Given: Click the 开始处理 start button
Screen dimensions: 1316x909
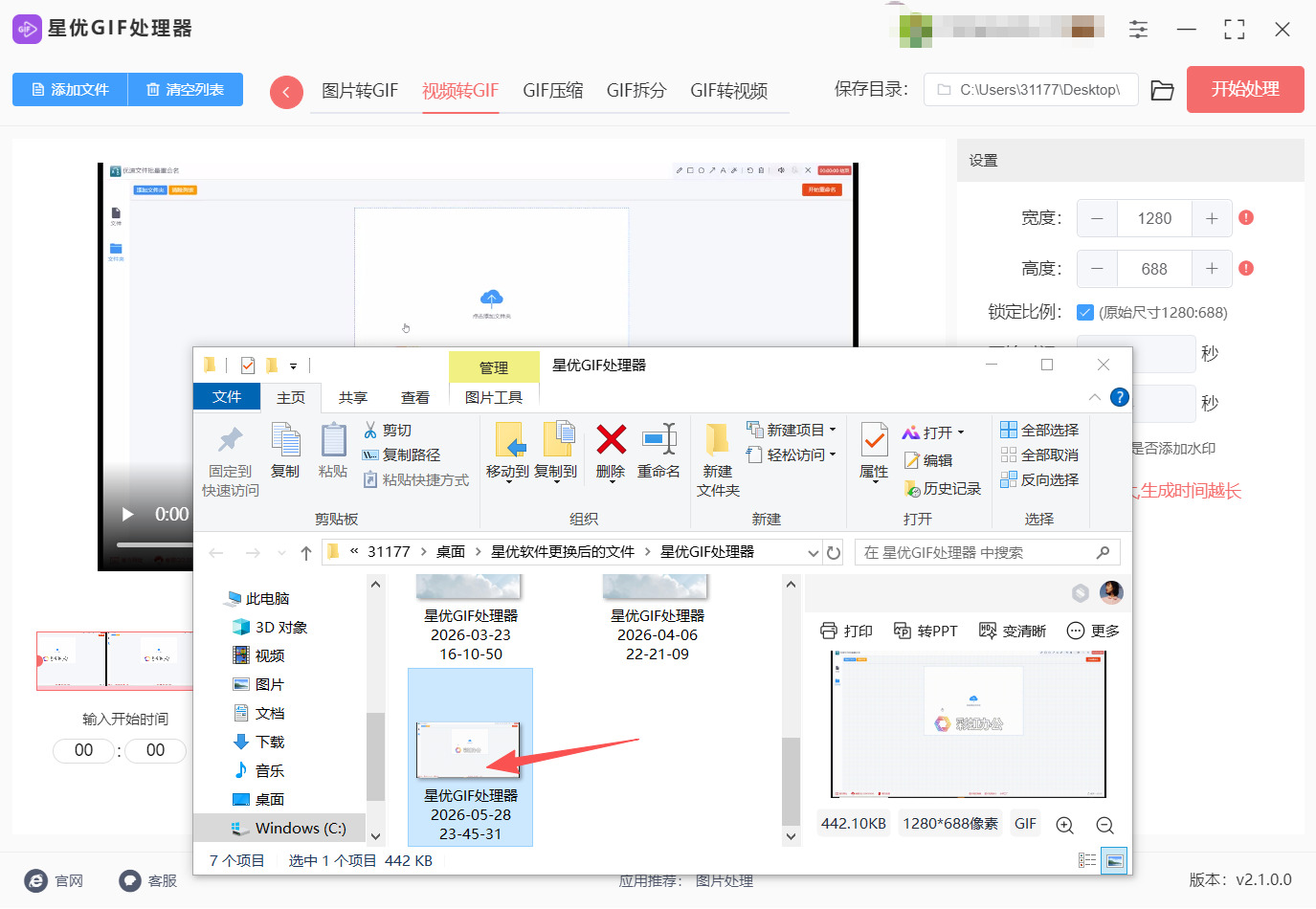Looking at the screenshot, I should coord(1245,89).
